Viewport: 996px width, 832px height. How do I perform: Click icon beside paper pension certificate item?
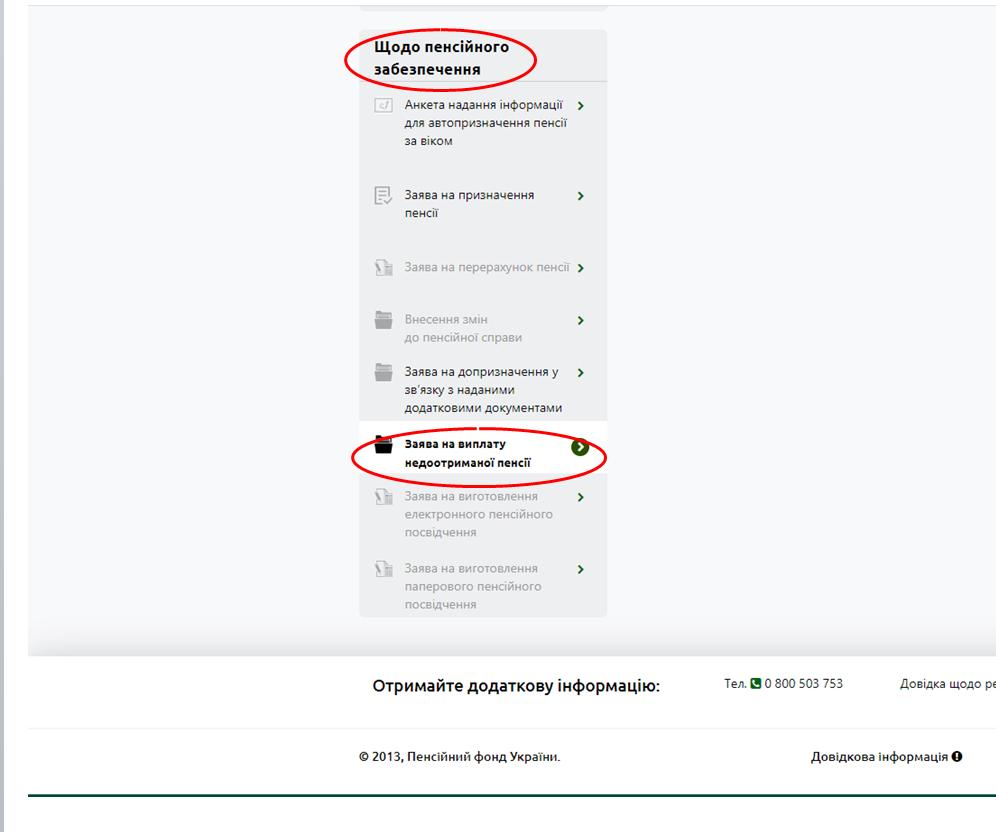tap(383, 569)
